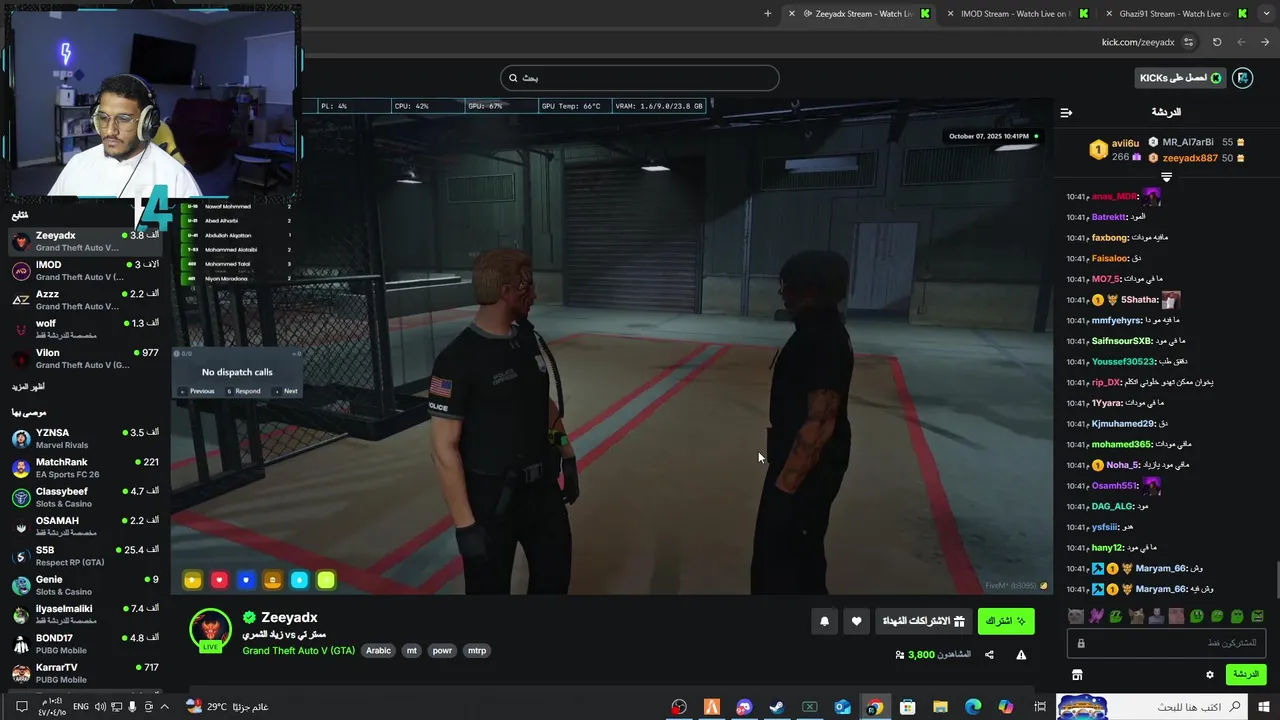Expand the pinned chat leaderboard chevron
Viewport: 1280px width, 720px height.
point(1166,177)
